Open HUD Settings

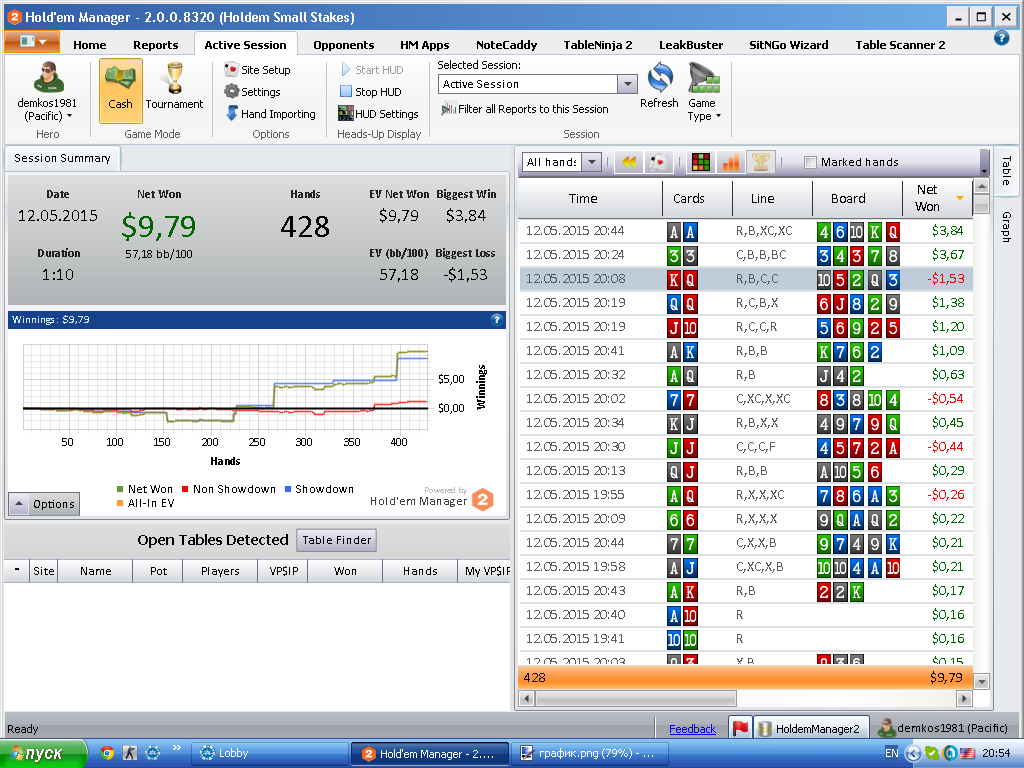pyautogui.click(x=378, y=114)
